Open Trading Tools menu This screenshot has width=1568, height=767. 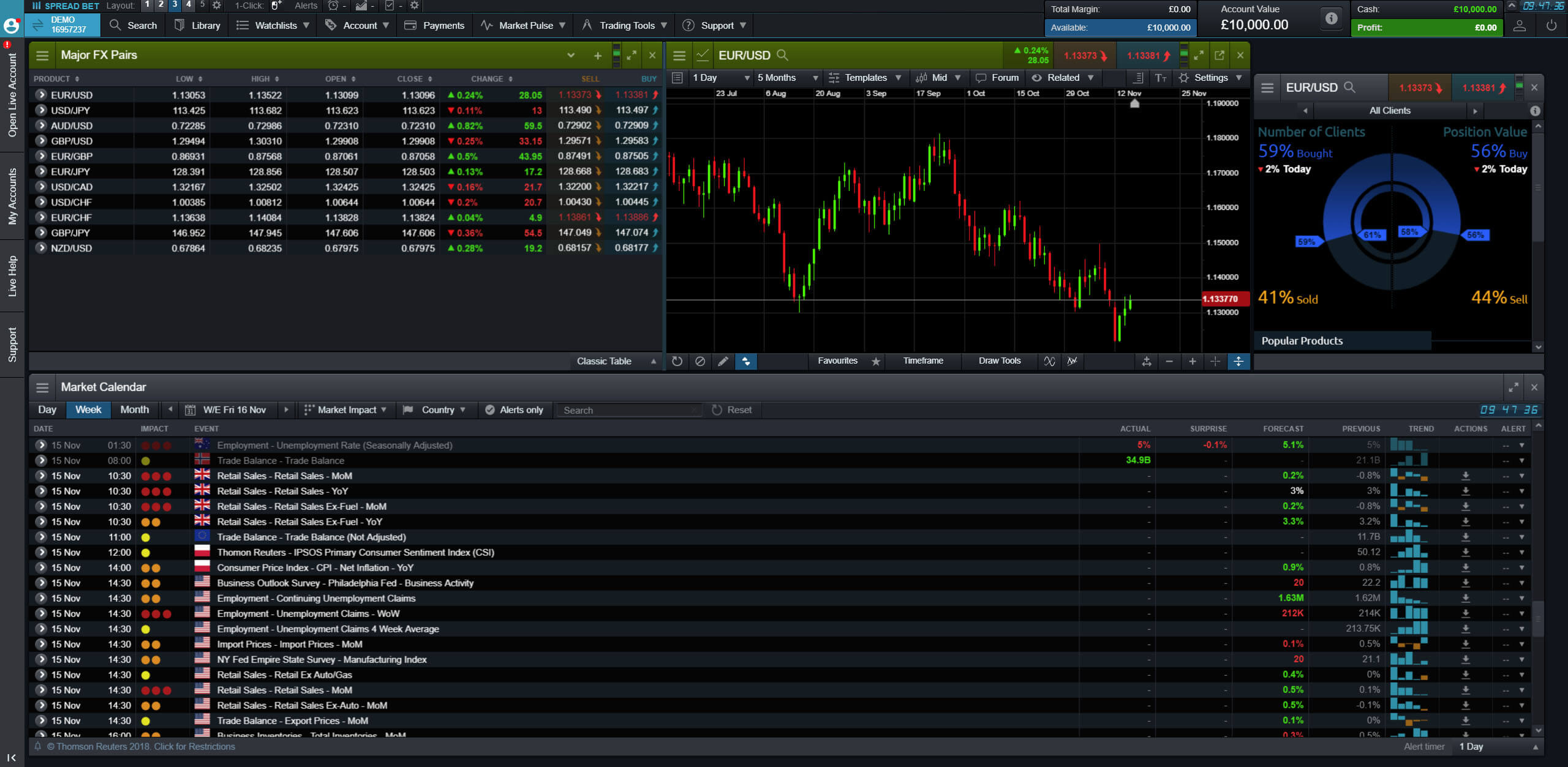point(625,26)
